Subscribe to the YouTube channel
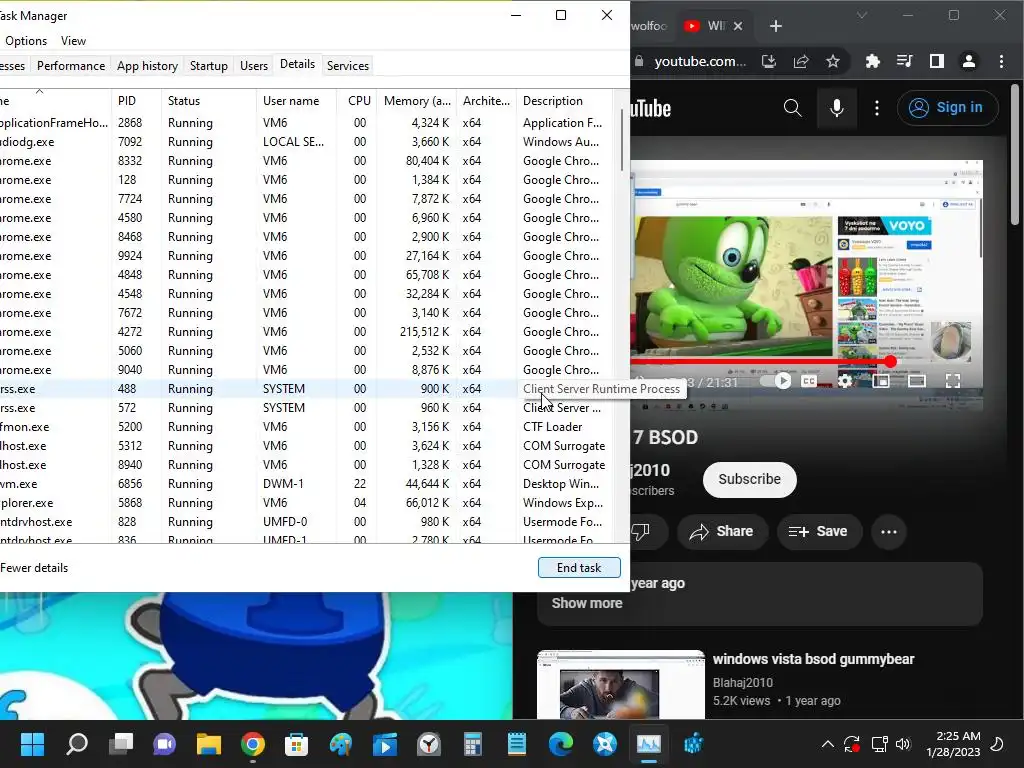The width and height of the screenshot is (1024, 768). point(750,479)
